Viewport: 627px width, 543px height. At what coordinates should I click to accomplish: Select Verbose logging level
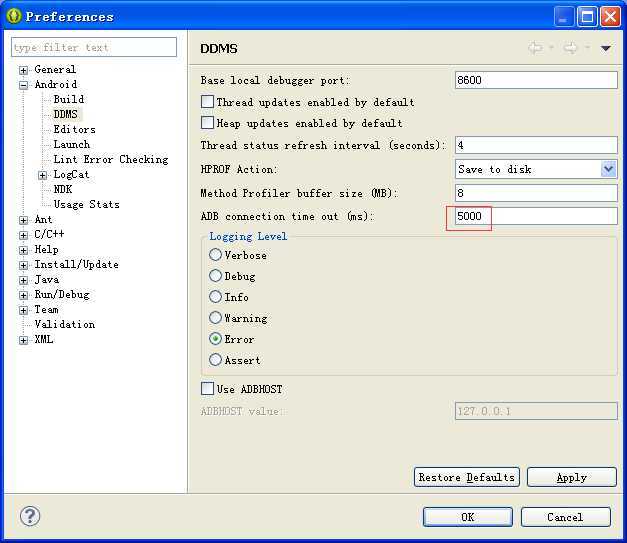(215, 254)
